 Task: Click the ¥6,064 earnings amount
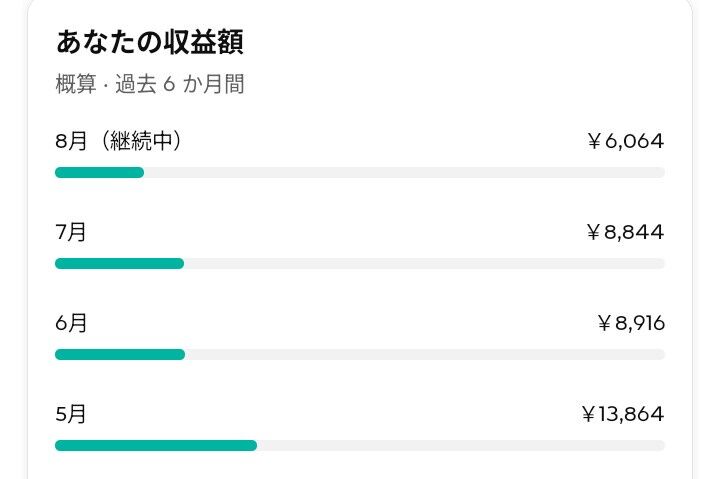pos(625,141)
